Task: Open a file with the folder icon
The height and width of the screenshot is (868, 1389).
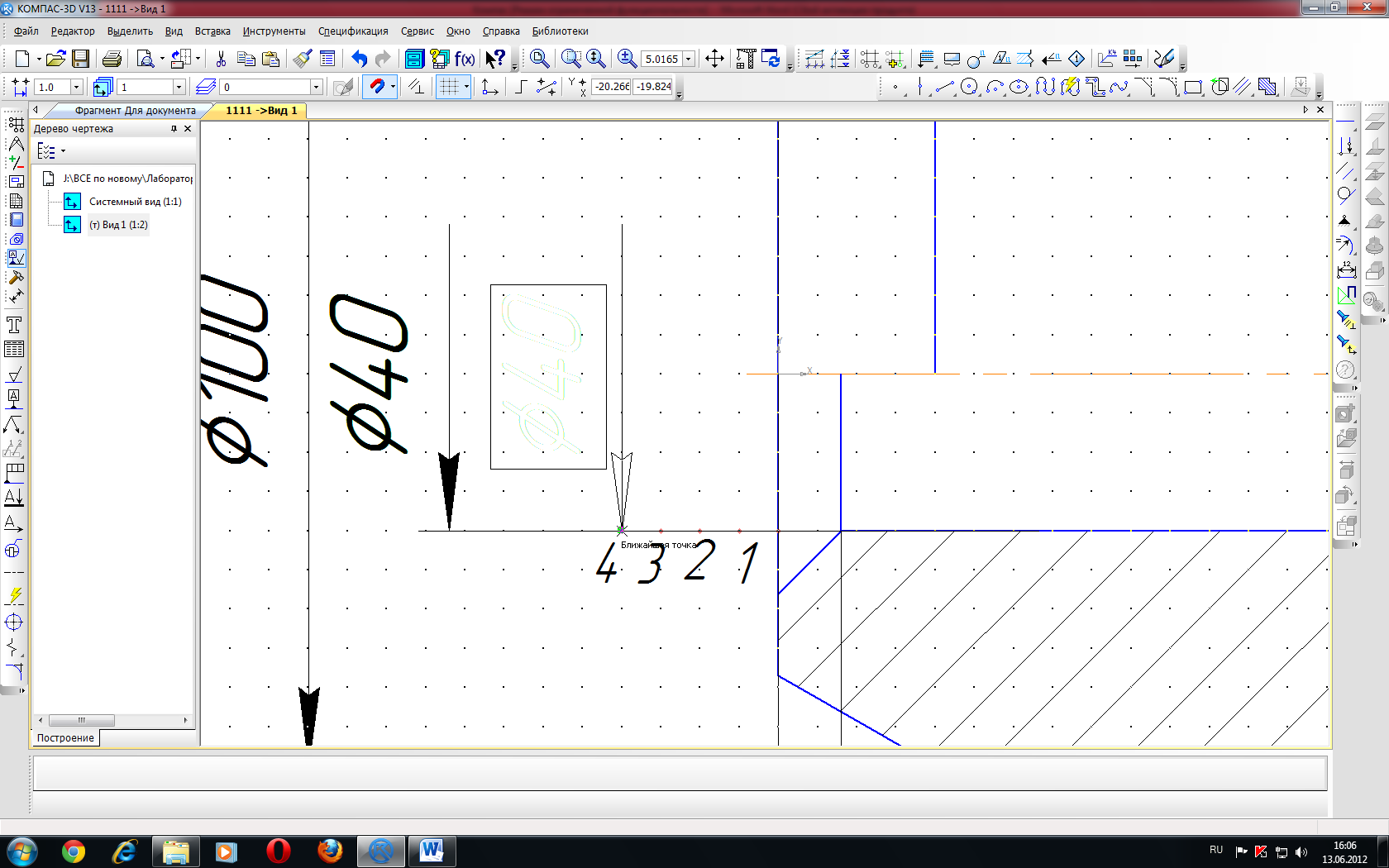Action: click(55, 59)
